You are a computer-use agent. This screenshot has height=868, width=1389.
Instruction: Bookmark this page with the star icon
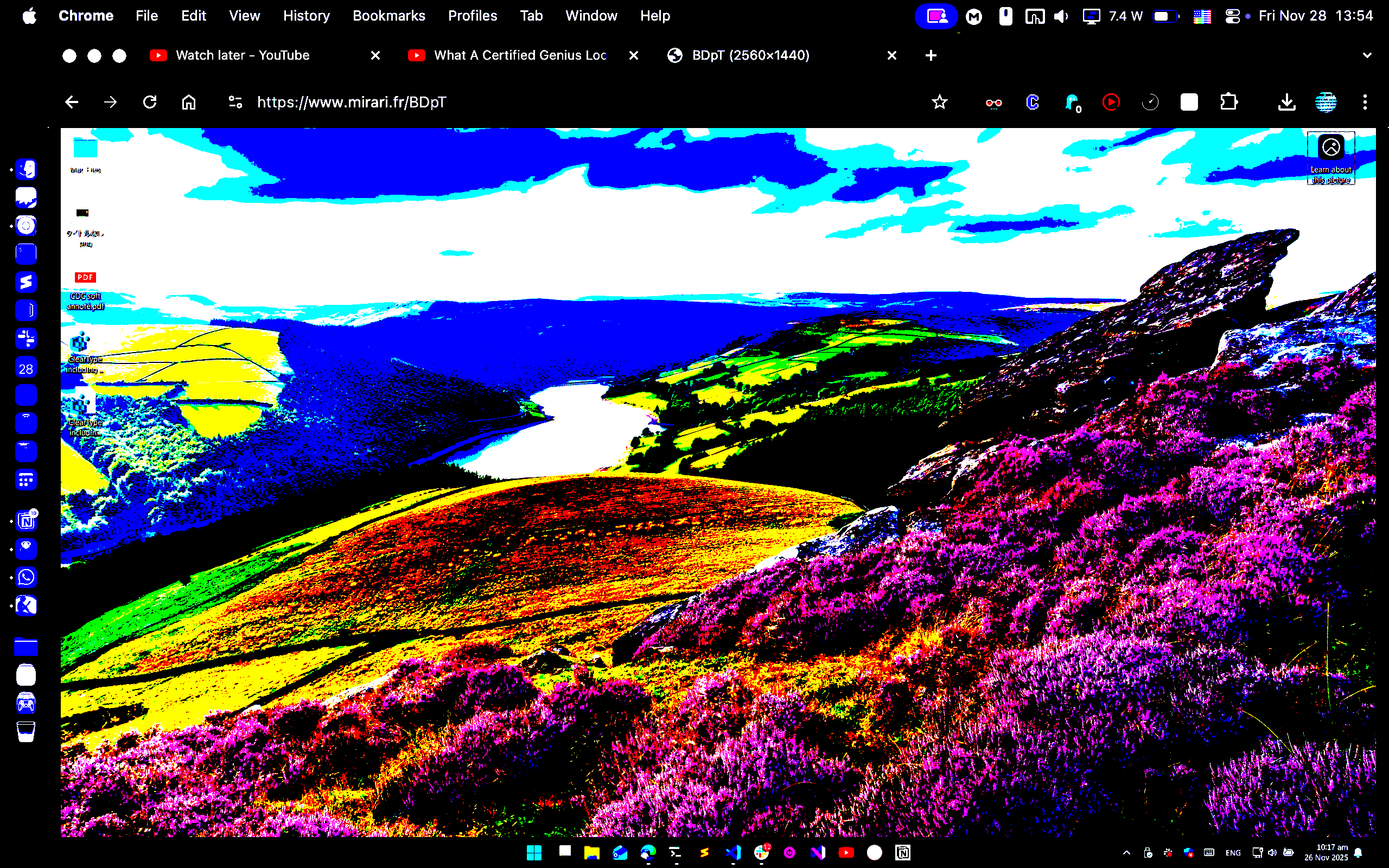940,102
